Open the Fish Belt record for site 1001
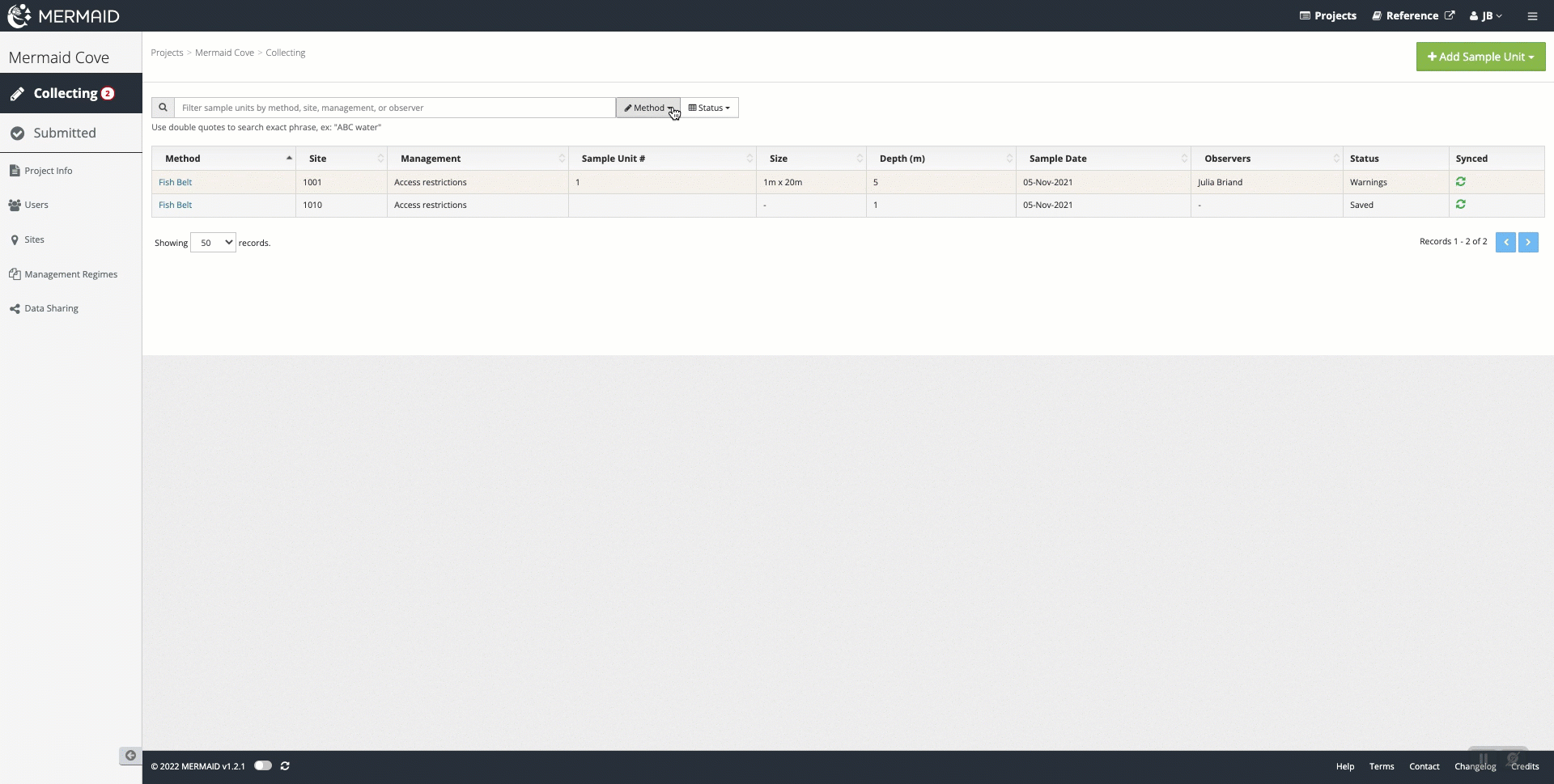Screen dimensions: 1554x784 pyautogui.click(x=175, y=182)
